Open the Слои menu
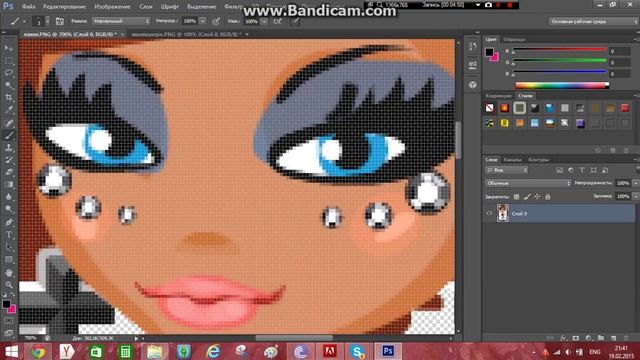 [146, 7]
